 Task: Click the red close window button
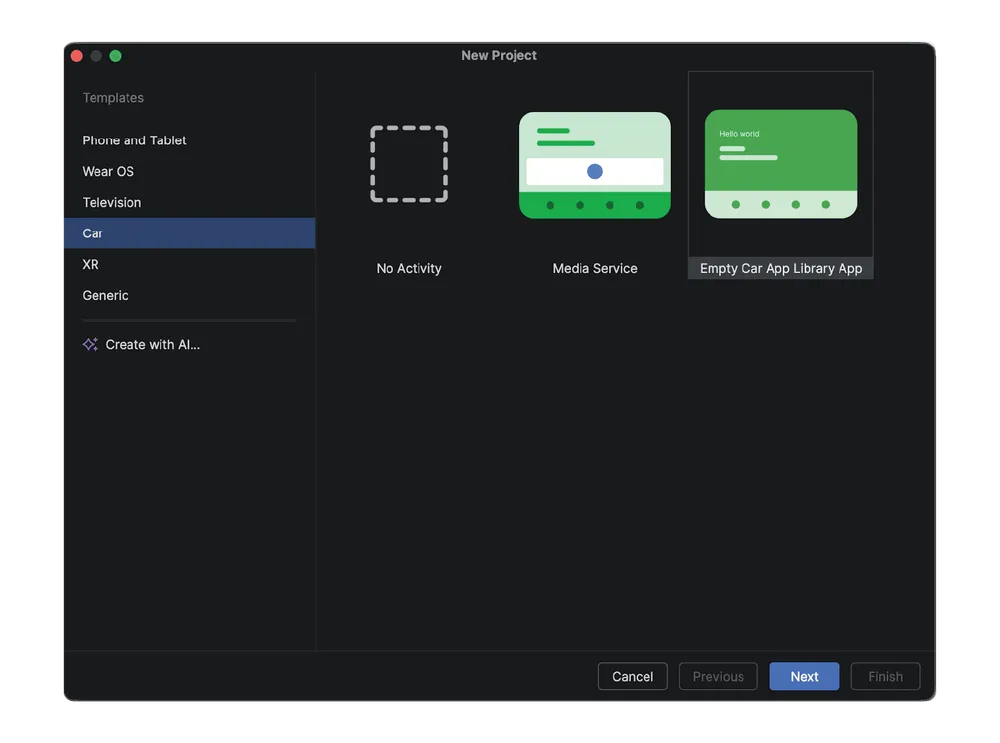[77, 56]
